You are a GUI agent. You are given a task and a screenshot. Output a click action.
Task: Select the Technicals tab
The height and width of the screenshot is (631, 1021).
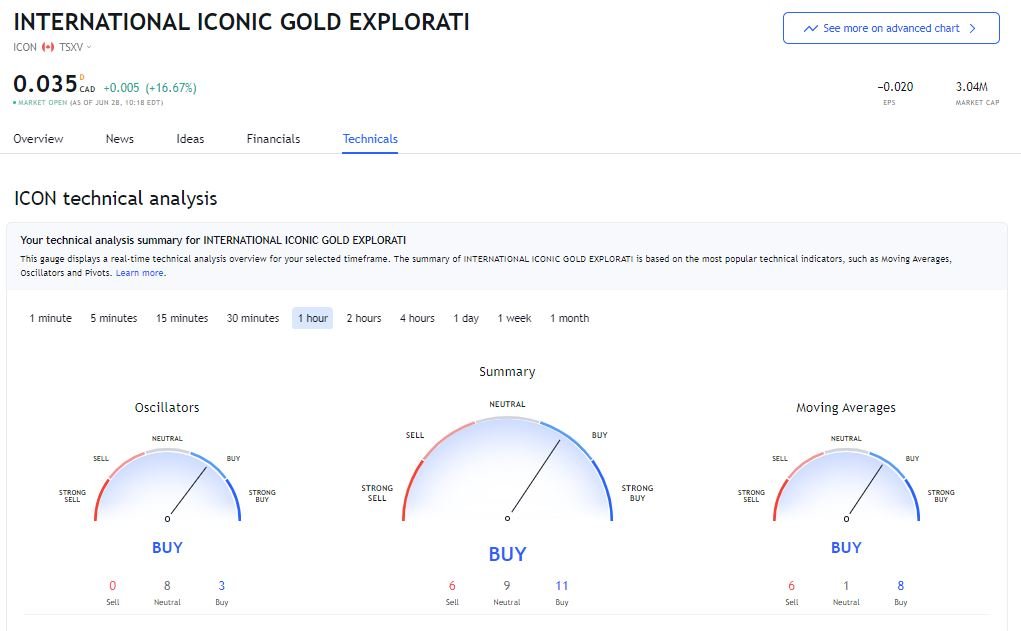370,139
